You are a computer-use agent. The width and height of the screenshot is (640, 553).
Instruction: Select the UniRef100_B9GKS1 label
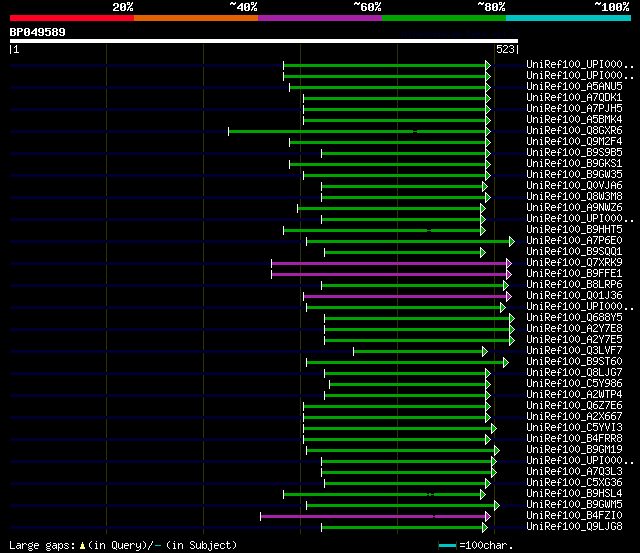[x=574, y=164]
